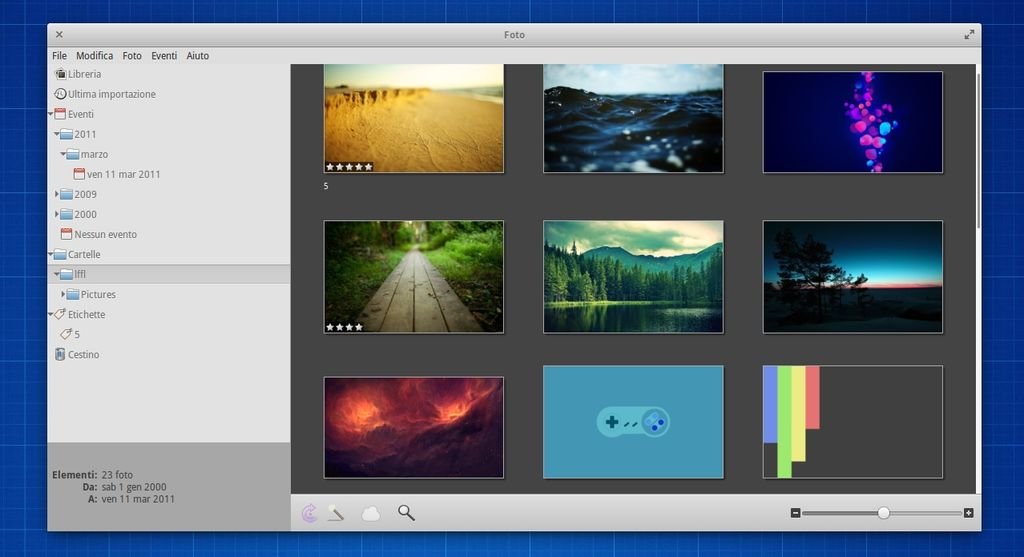Screen dimensions: 1024x557
Task: Open the Libreria library entry
Action: 84,74
